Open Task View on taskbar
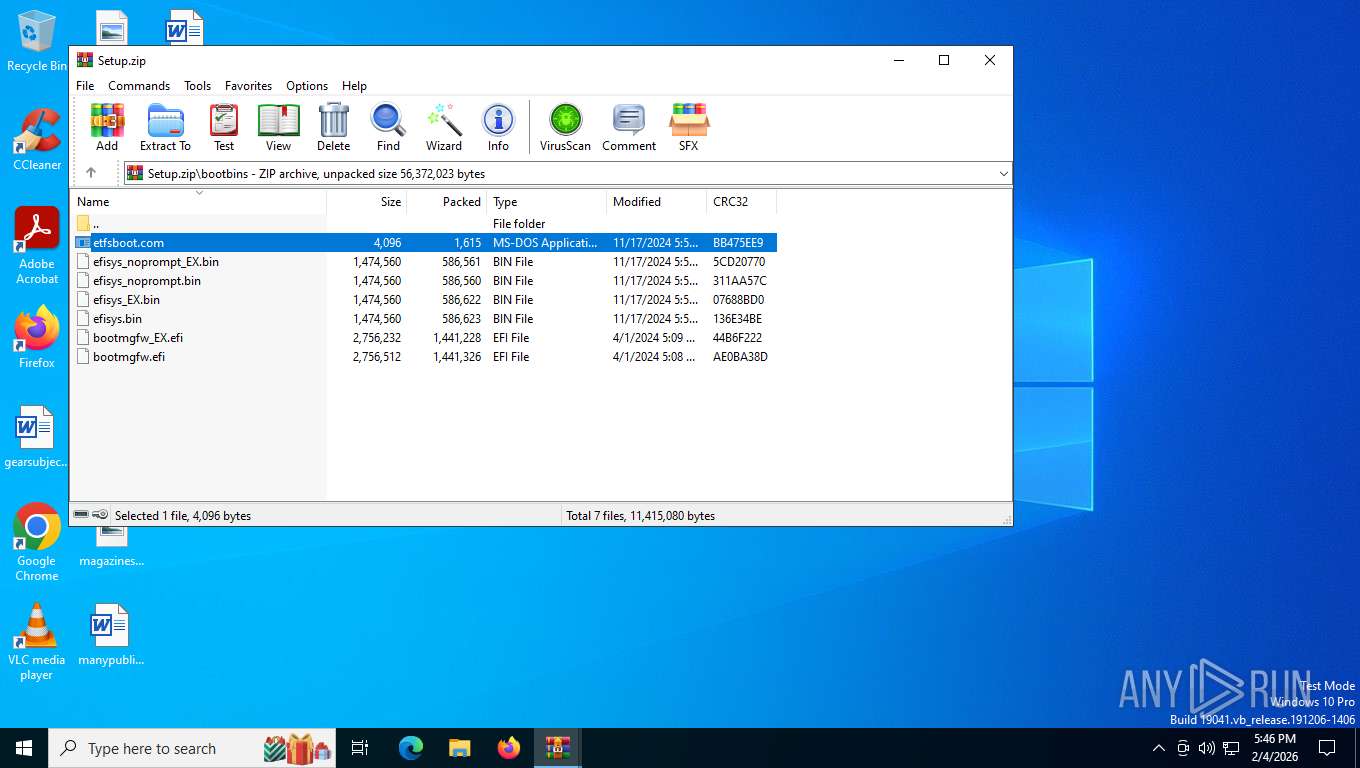Viewport: 1360px width, 768px height. [x=360, y=748]
